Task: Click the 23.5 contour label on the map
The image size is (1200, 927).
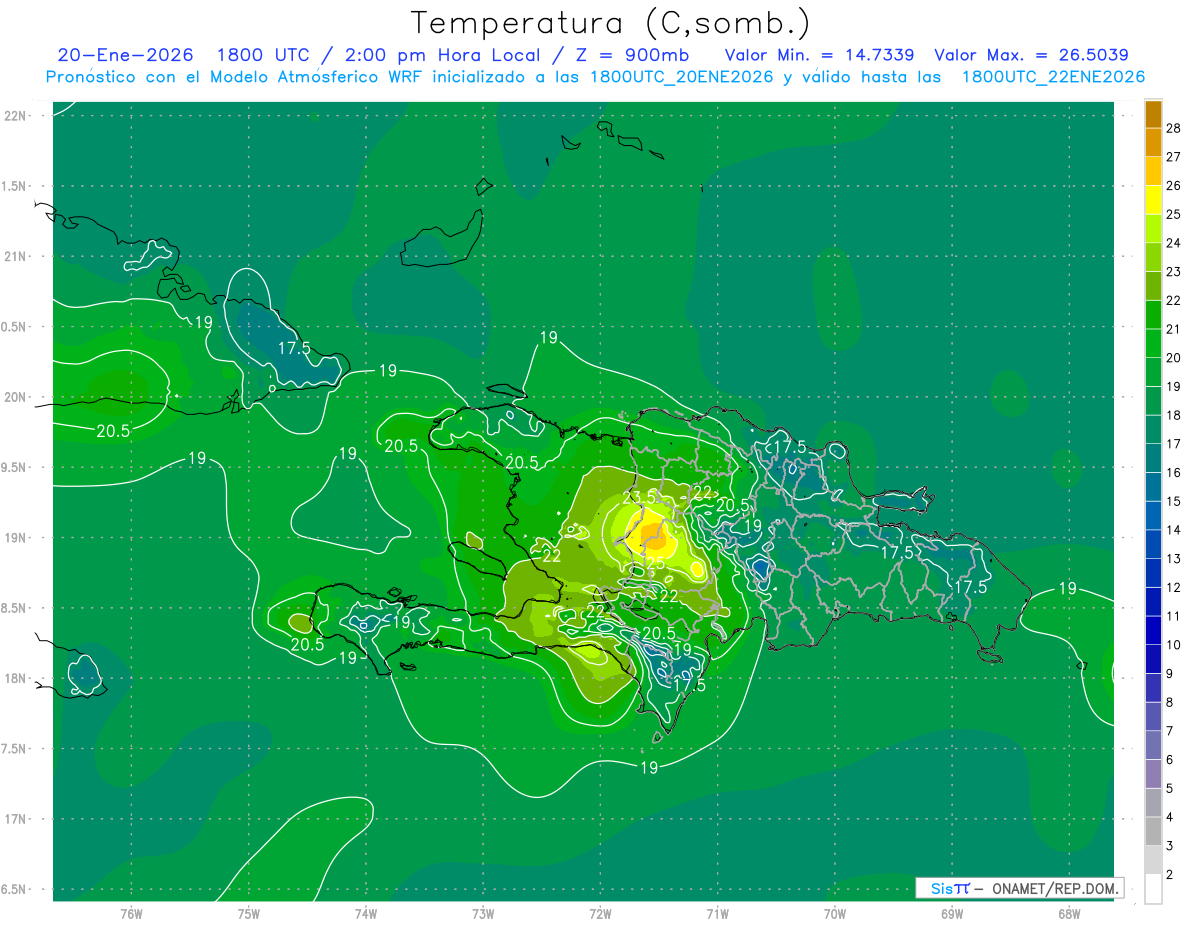Action: point(640,497)
